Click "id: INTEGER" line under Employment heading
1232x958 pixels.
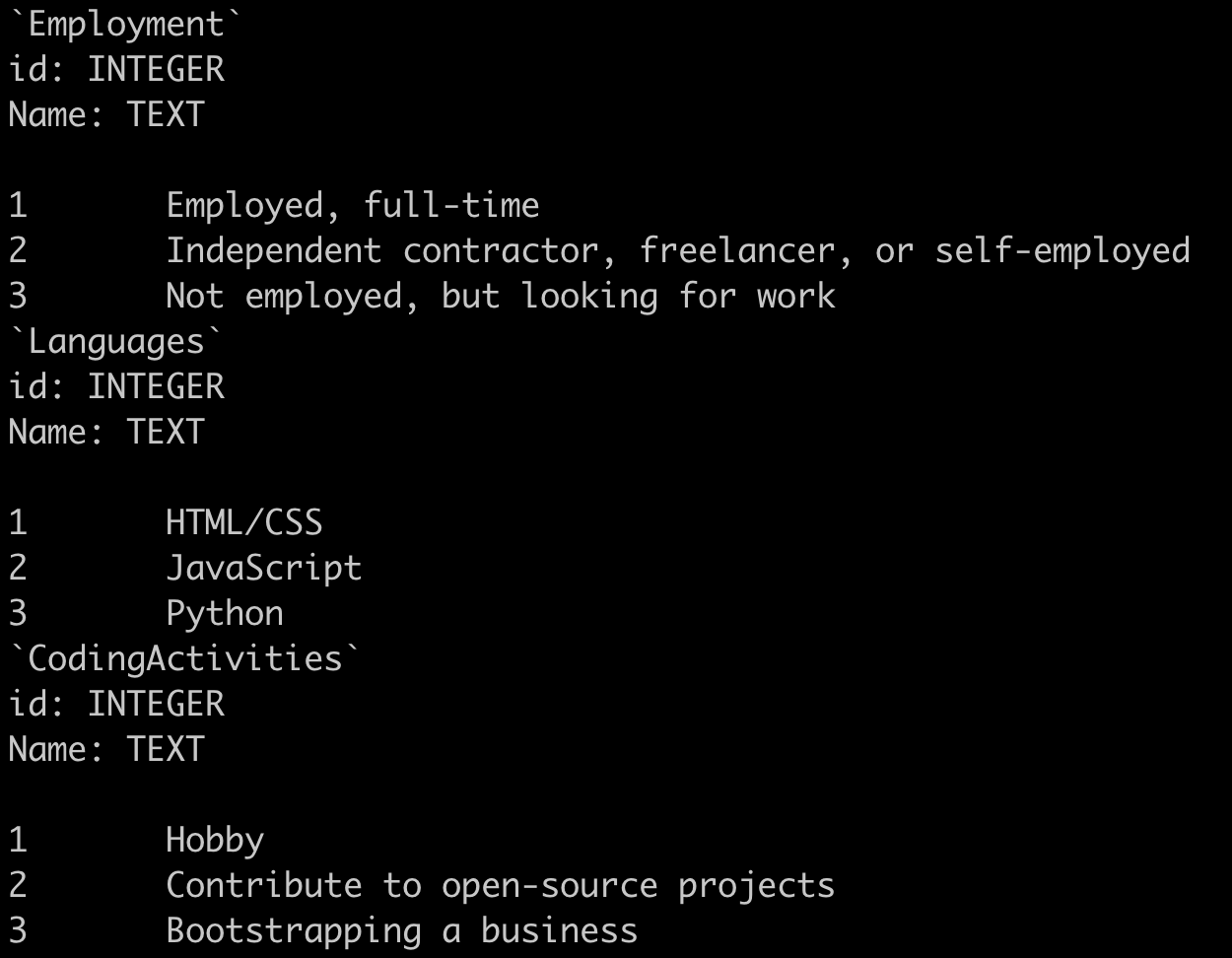coord(116,69)
